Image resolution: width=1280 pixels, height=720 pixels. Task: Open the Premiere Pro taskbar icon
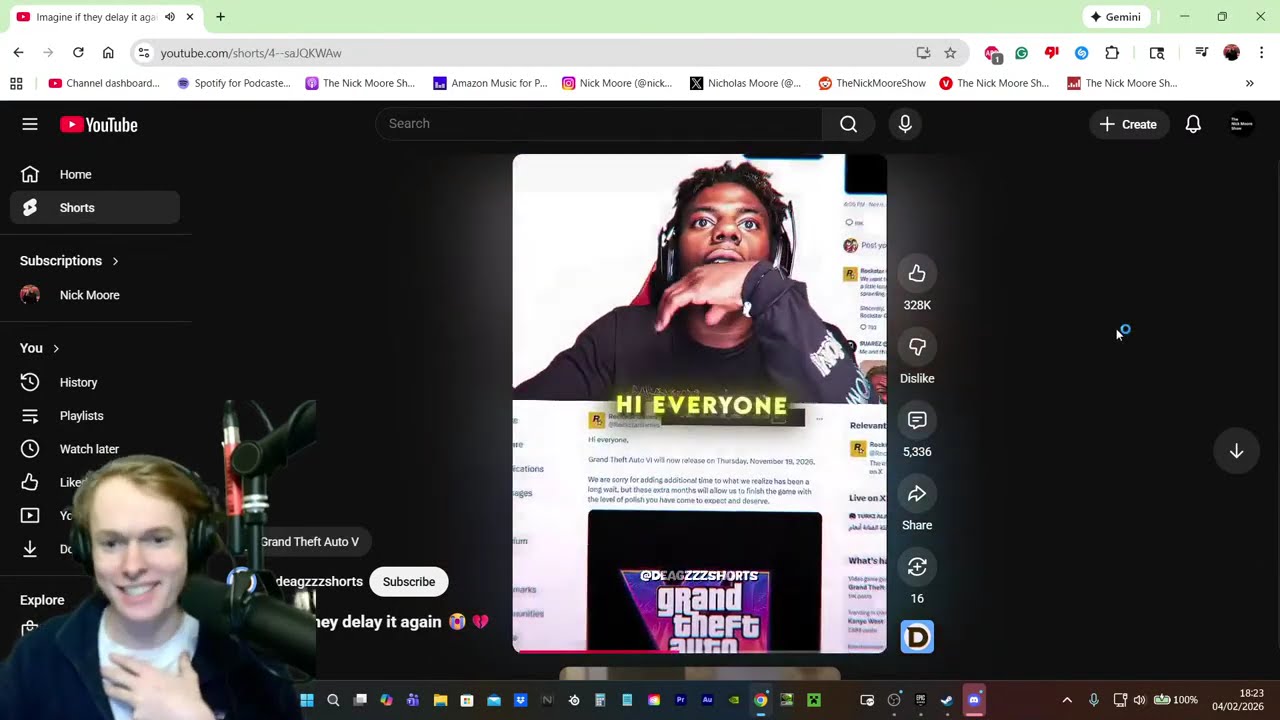pyautogui.click(x=681, y=700)
